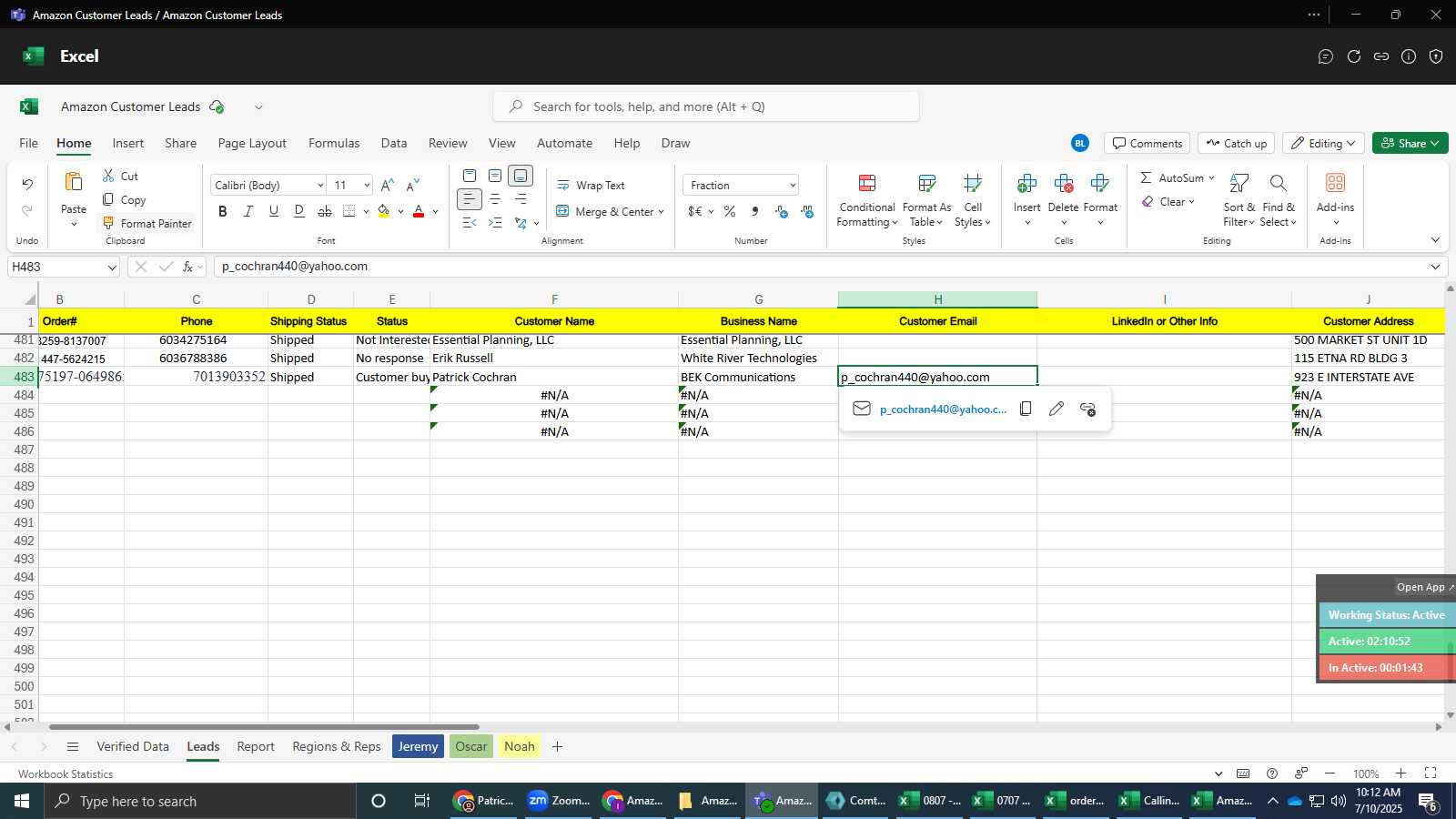
Task: Edit the link with the pencil icon
Action: pyautogui.click(x=1057, y=409)
